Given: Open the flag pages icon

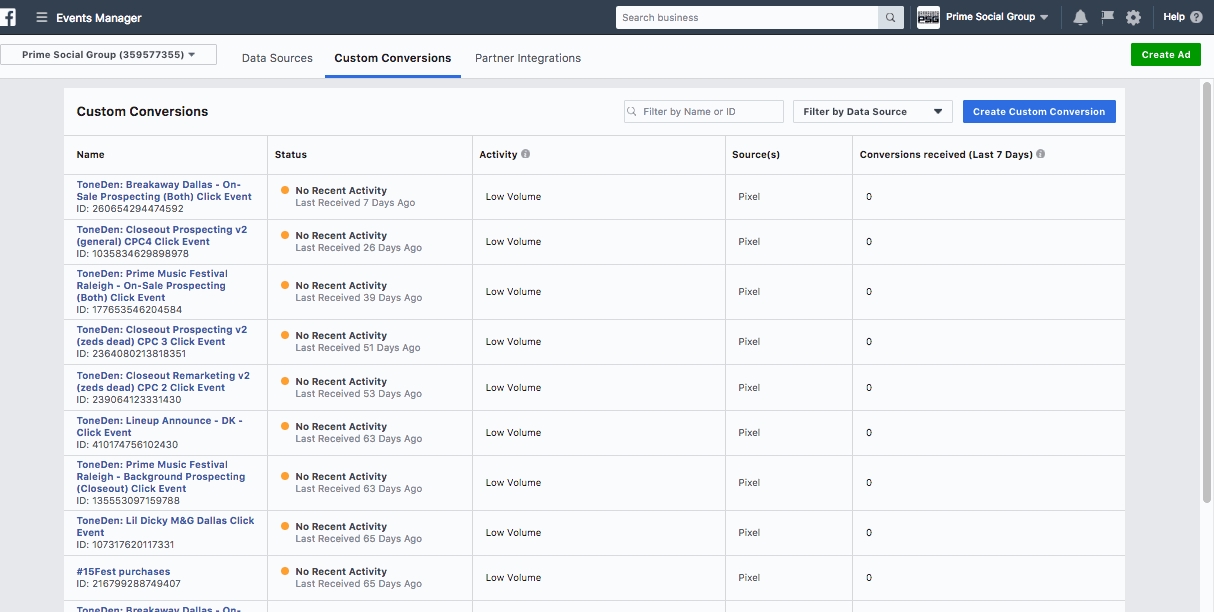Looking at the screenshot, I should click(x=1107, y=17).
